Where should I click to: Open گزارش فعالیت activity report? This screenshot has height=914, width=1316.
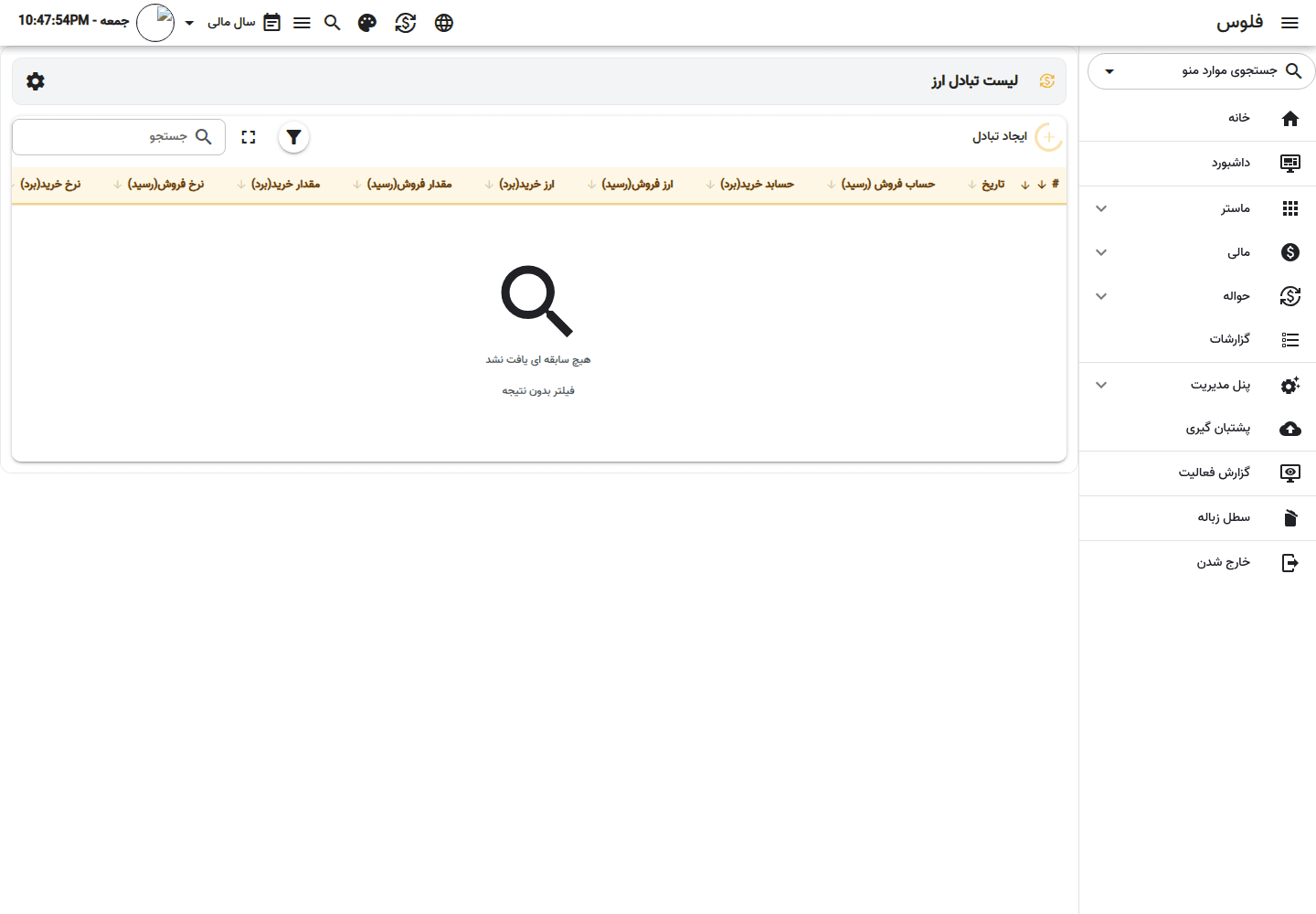click(x=1197, y=473)
